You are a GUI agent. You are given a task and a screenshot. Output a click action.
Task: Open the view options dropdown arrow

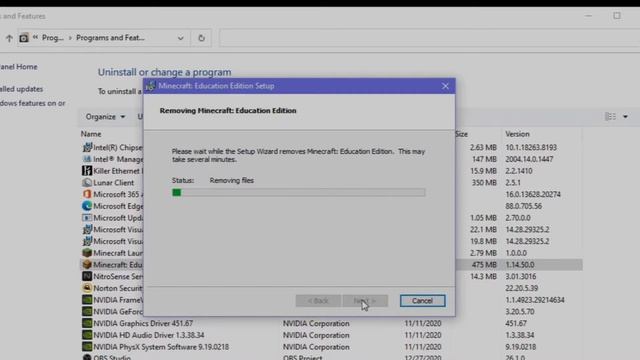(x=625, y=117)
